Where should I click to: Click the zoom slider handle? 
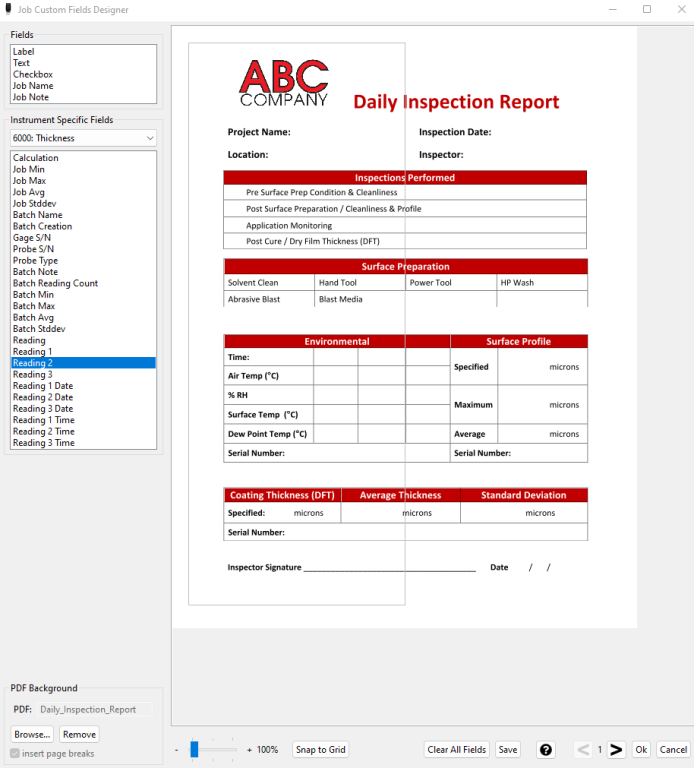[x=195, y=749]
